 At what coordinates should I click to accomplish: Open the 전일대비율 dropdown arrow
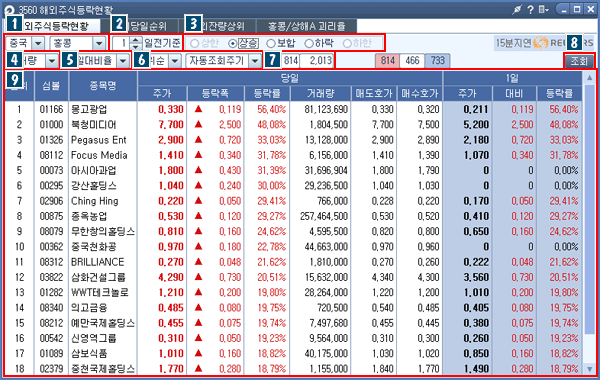click(x=123, y=60)
